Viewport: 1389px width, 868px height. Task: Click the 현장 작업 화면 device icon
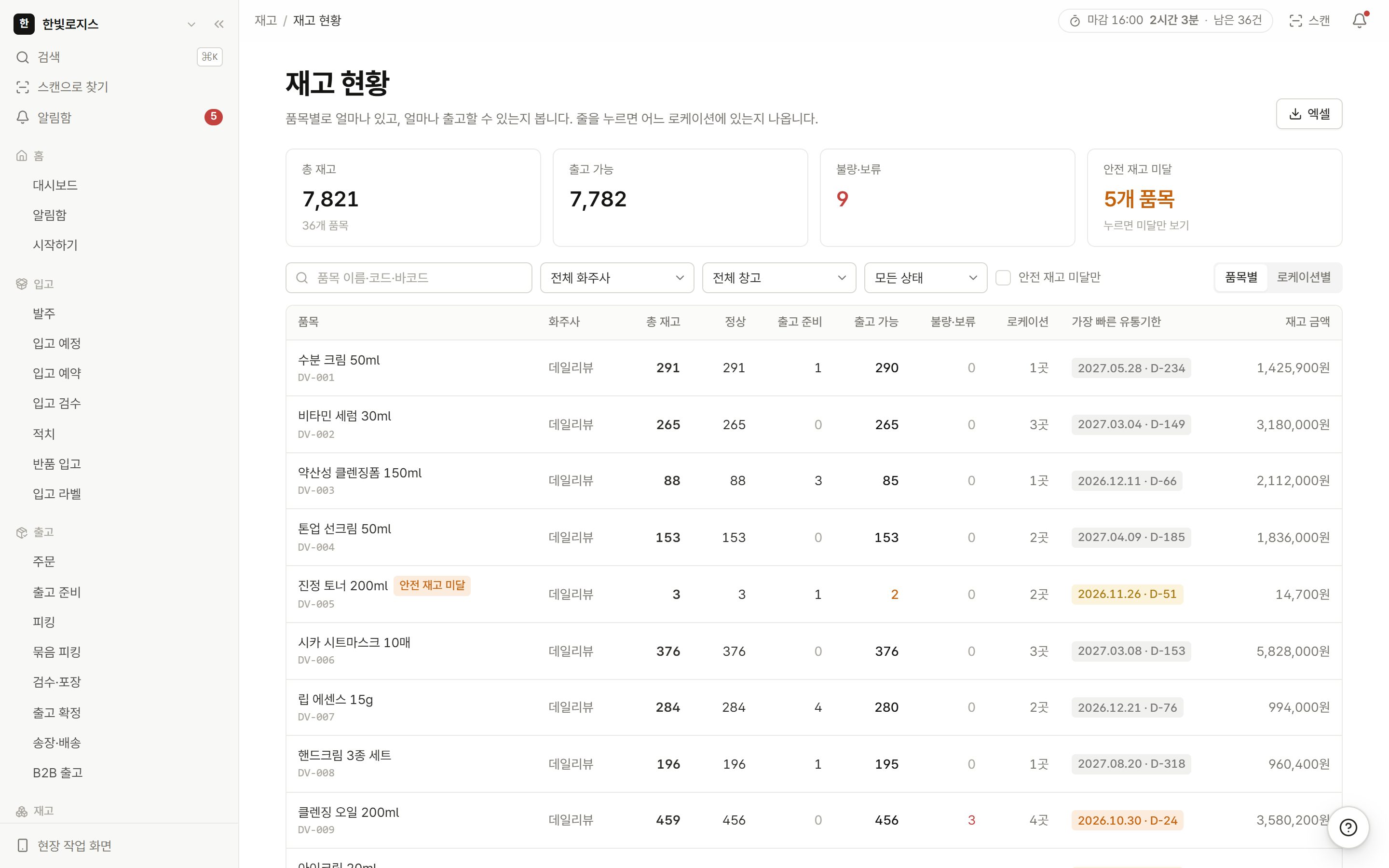coord(22,845)
